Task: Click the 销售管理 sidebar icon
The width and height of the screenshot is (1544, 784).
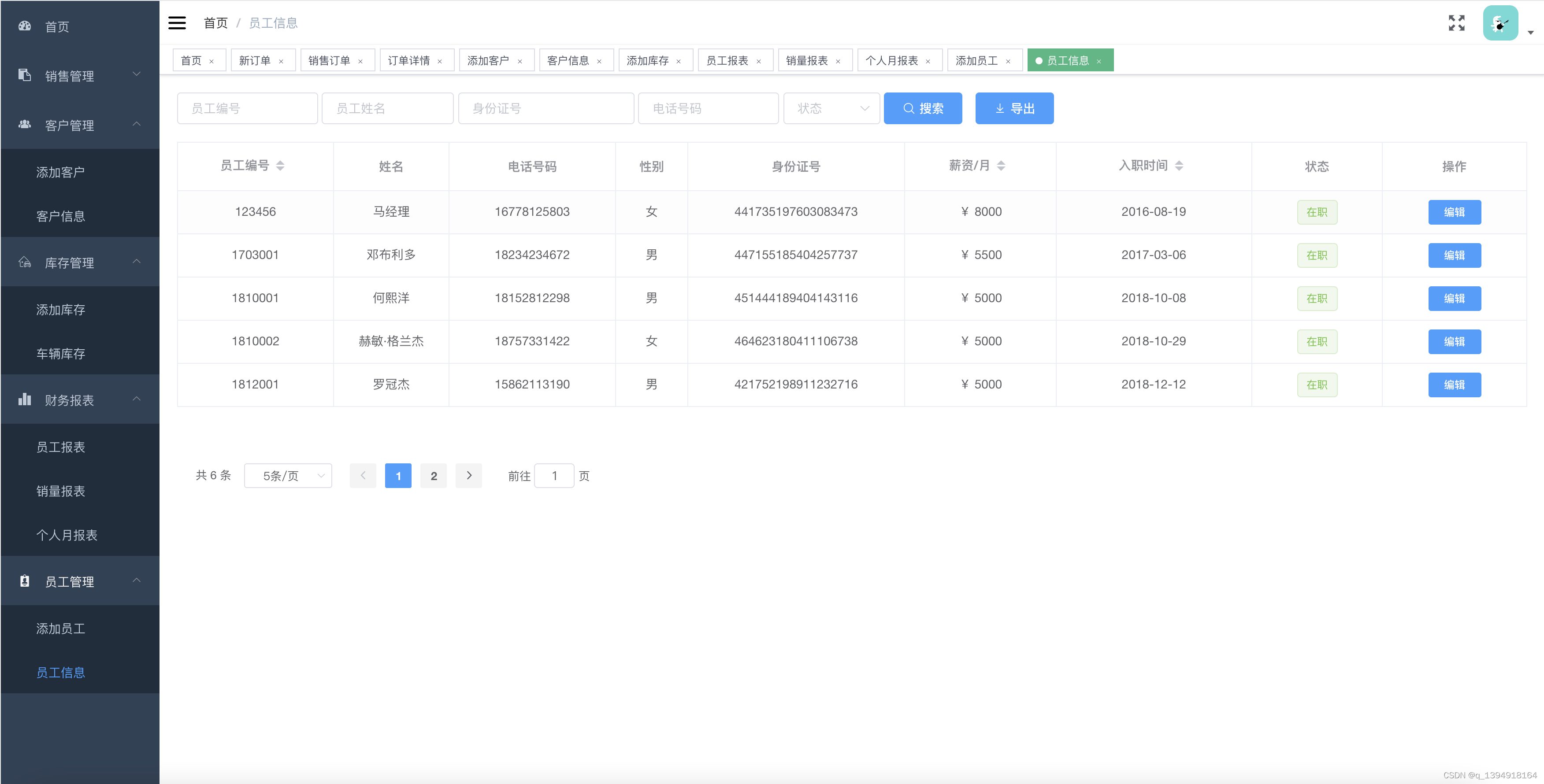Action: click(25, 75)
